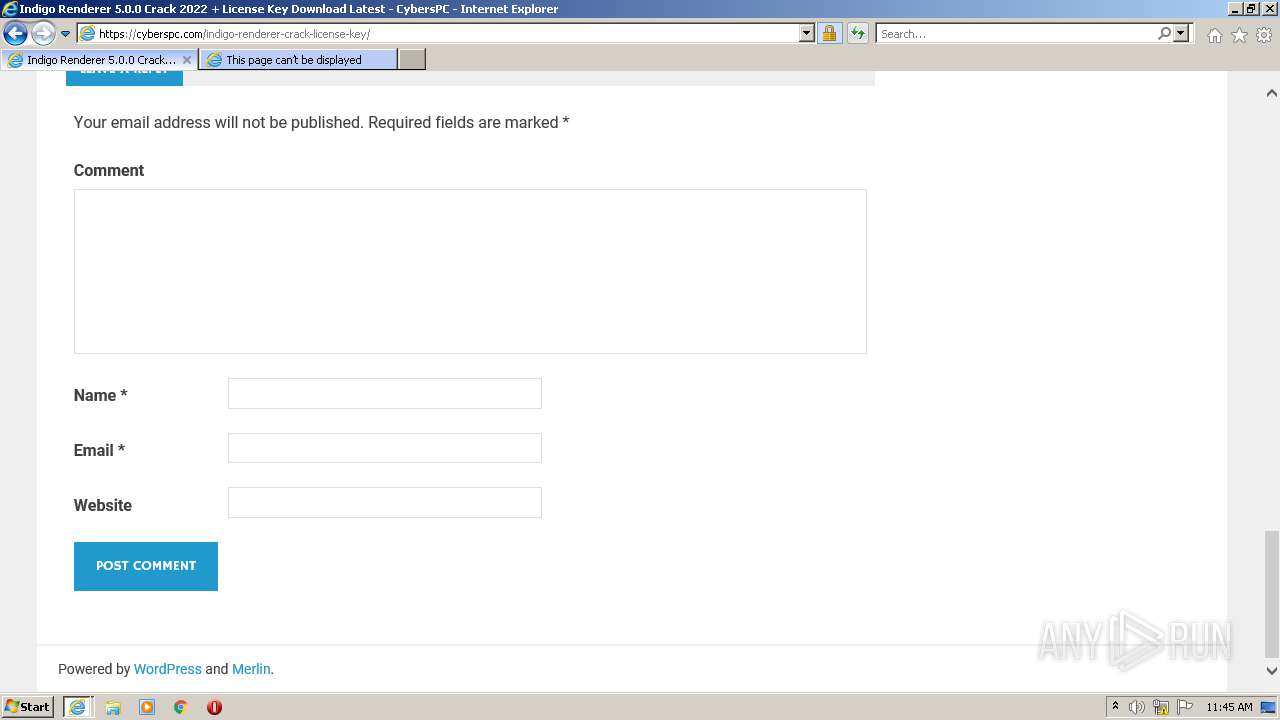Go back with the browser Back arrow
The height and width of the screenshot is (720, 1280).
pos(15,34)
